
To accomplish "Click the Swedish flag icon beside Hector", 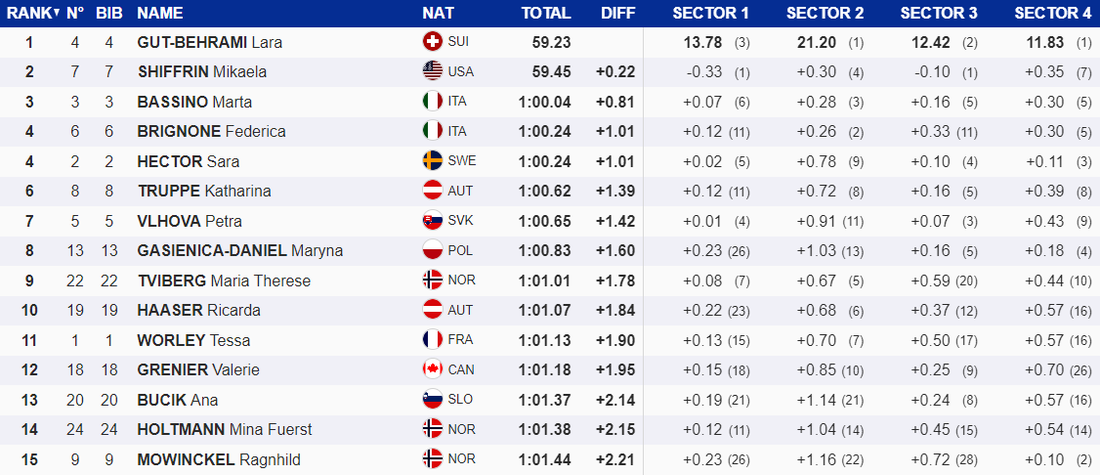I will point(432,161).
